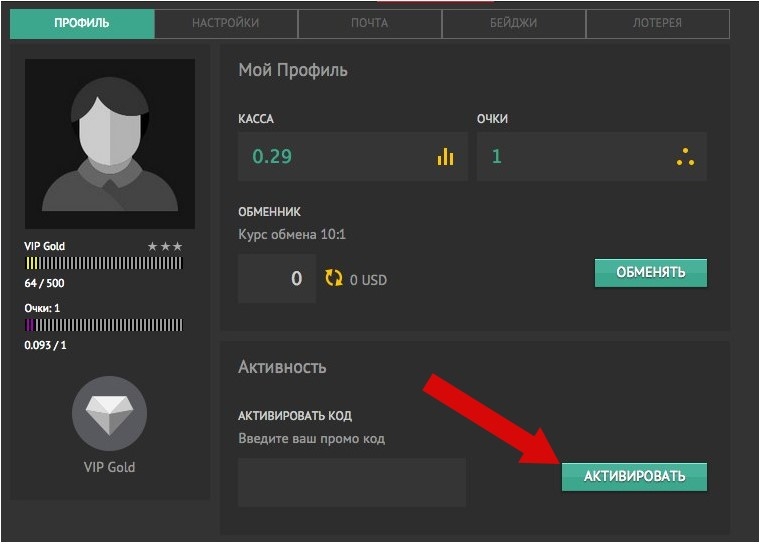Open the Профиль tab
Image resolution: width=760 pixels, height=544 pixels.
point(82,23)
